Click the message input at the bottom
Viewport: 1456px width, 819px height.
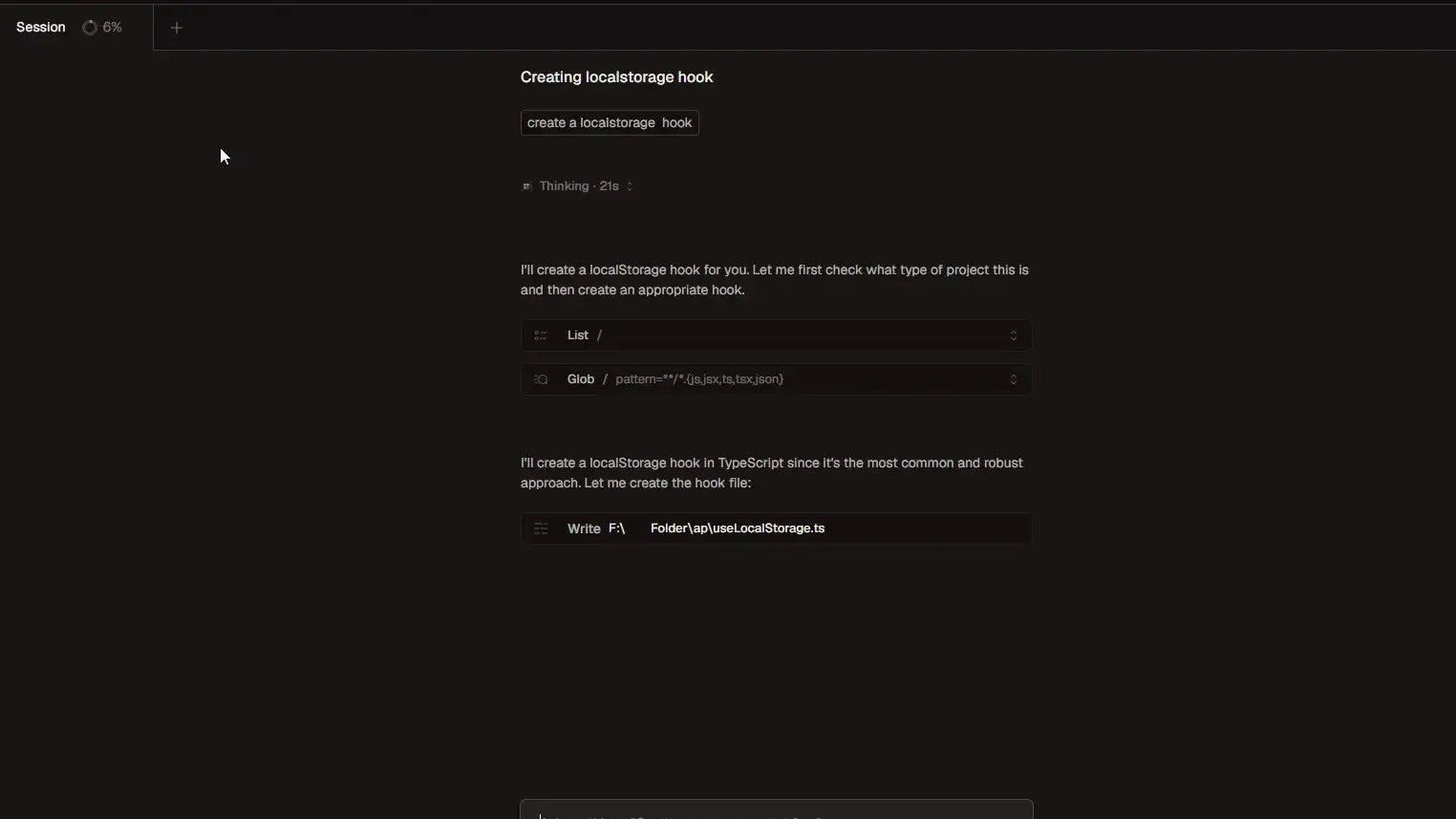[x=776, y=810]
